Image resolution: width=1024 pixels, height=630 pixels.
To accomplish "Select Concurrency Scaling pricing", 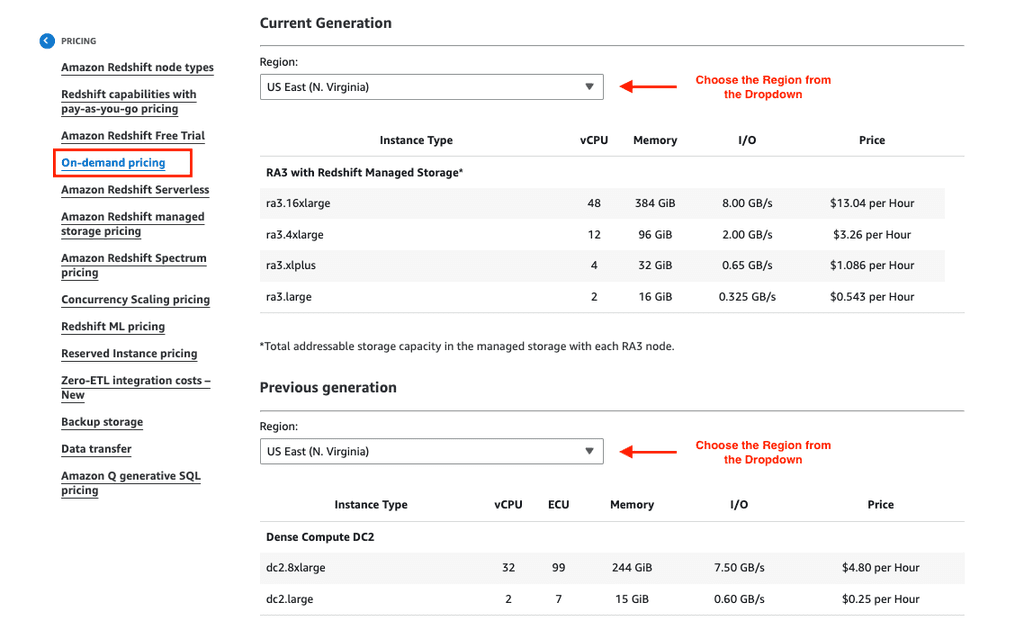I will (x=135, y=299).
